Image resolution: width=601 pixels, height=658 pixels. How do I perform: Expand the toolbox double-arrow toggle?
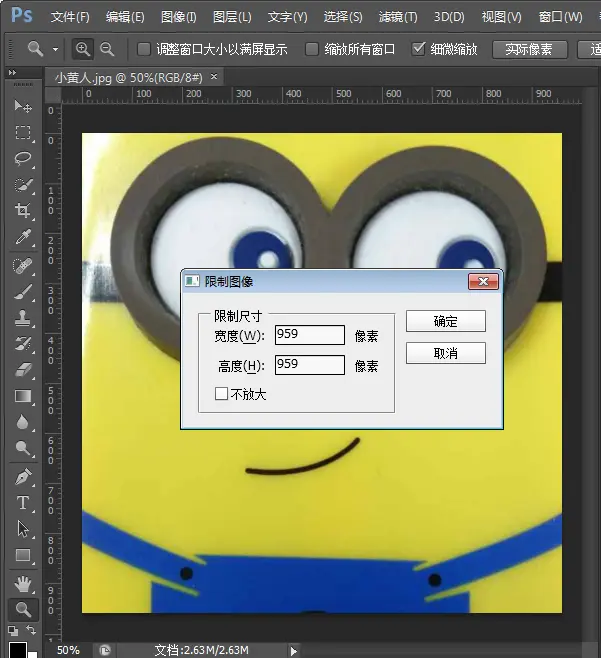pos(12,73)
